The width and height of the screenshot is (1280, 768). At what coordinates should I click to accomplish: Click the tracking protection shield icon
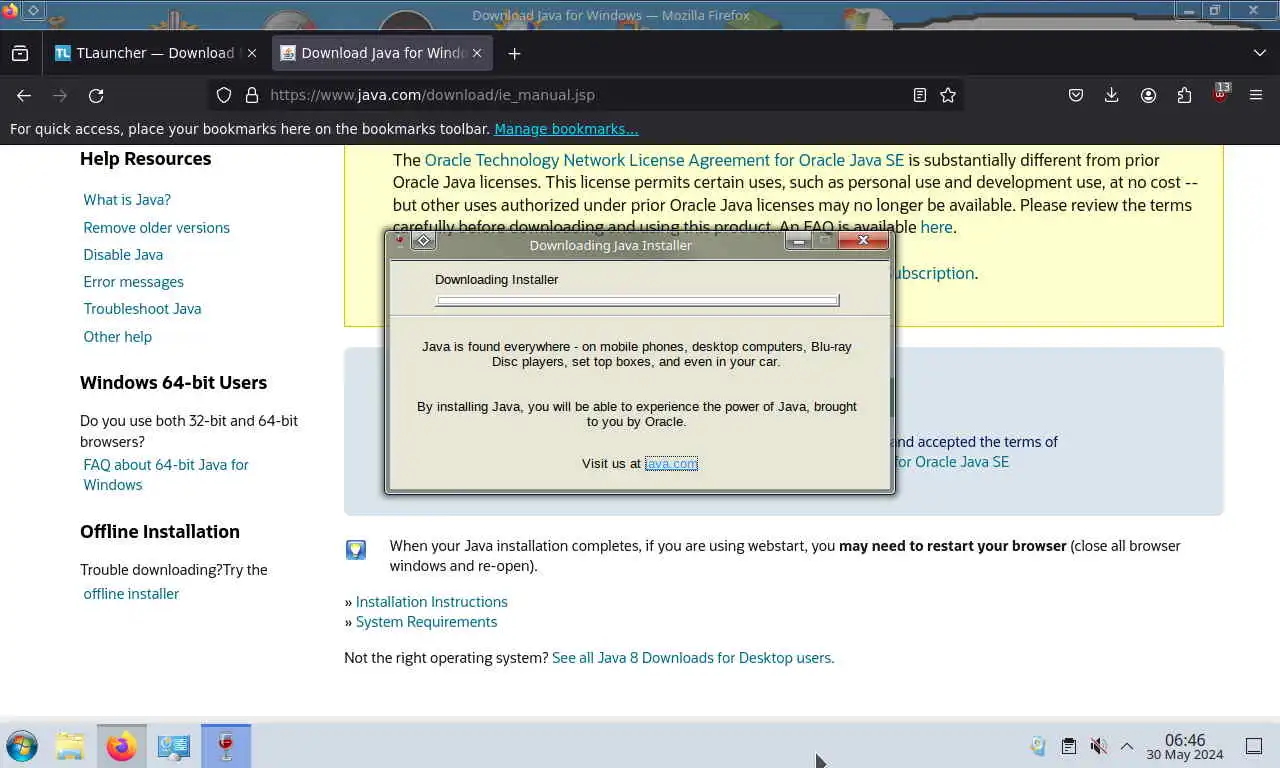224,95
